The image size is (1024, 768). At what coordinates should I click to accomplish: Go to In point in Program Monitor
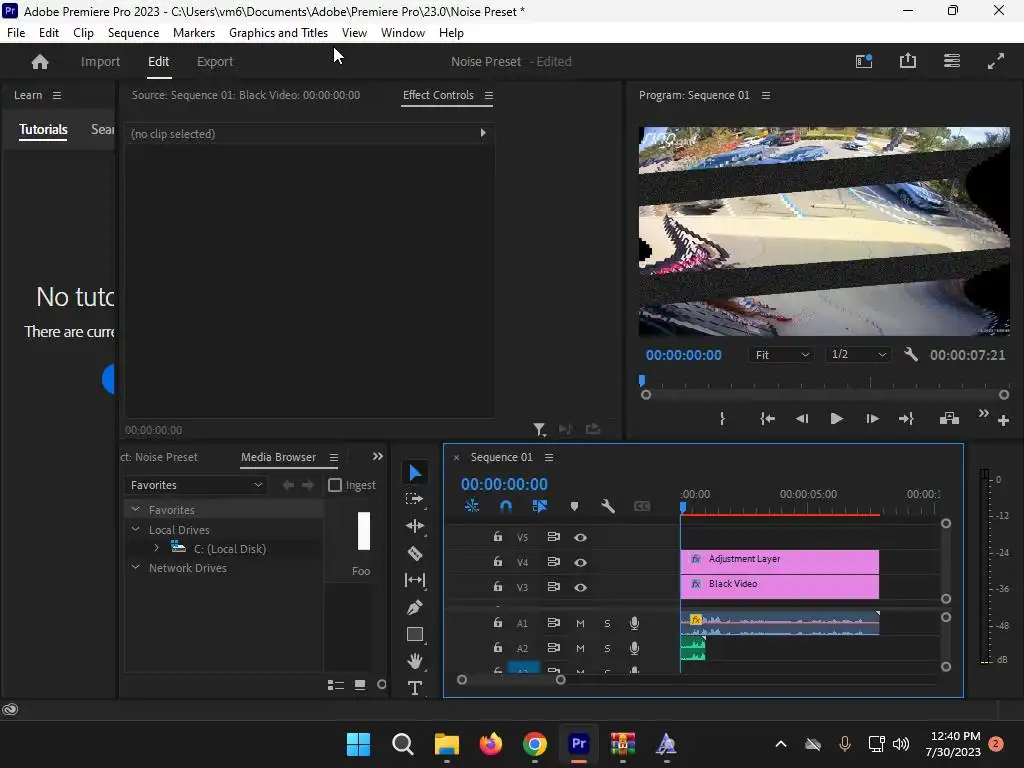[x=767, y=419]
